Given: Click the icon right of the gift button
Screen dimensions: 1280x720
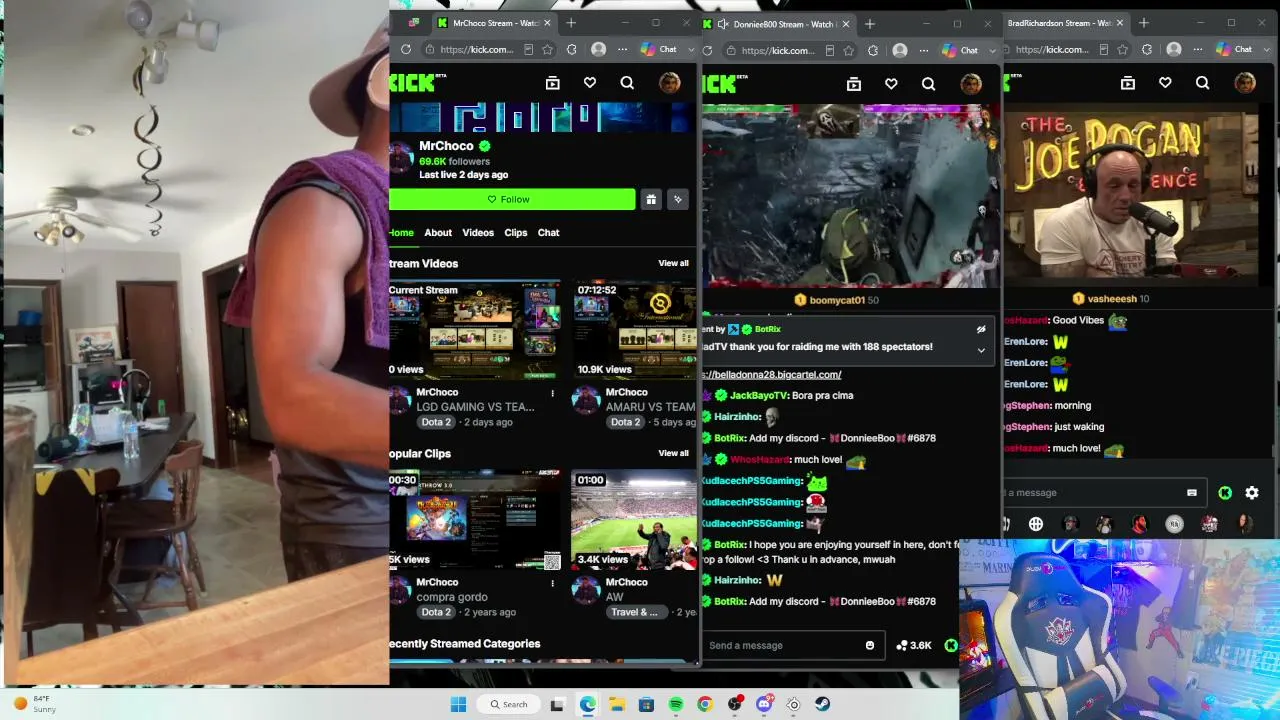Looking at the screenshot, I should tap(678, 199).
